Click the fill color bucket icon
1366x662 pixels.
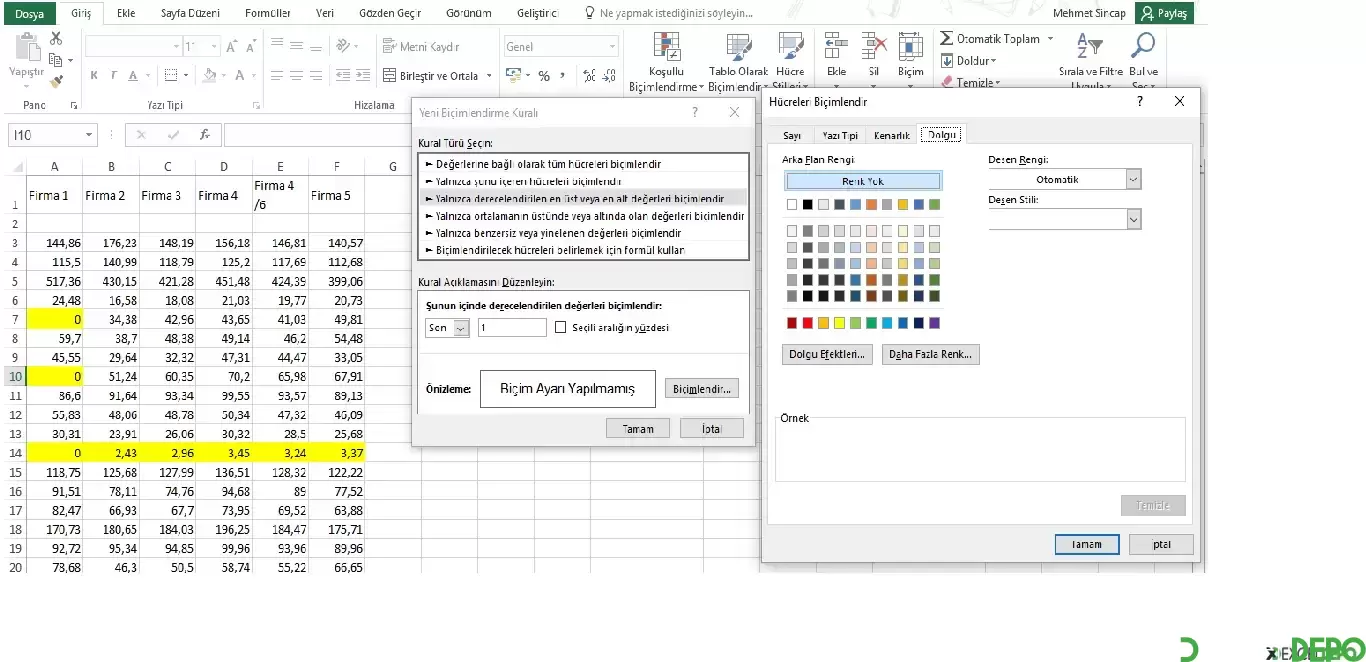(208, 75)
